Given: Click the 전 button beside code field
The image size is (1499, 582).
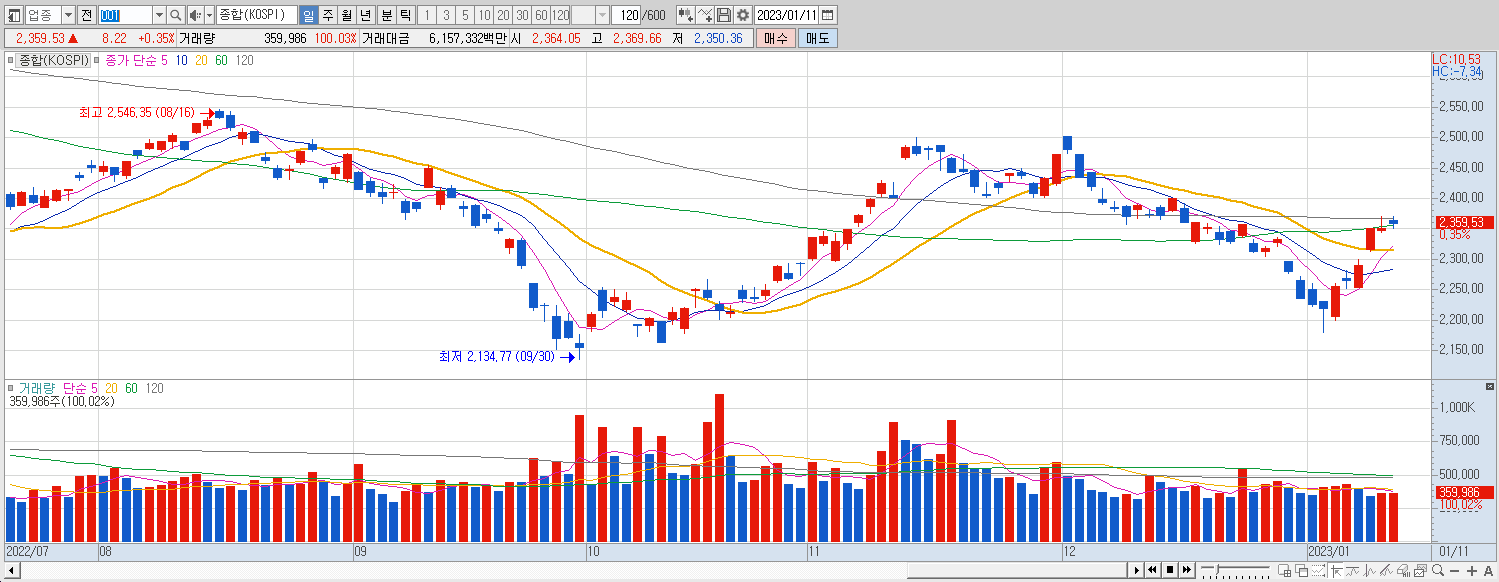Looking at the screenshot, I should pos(86,15).
